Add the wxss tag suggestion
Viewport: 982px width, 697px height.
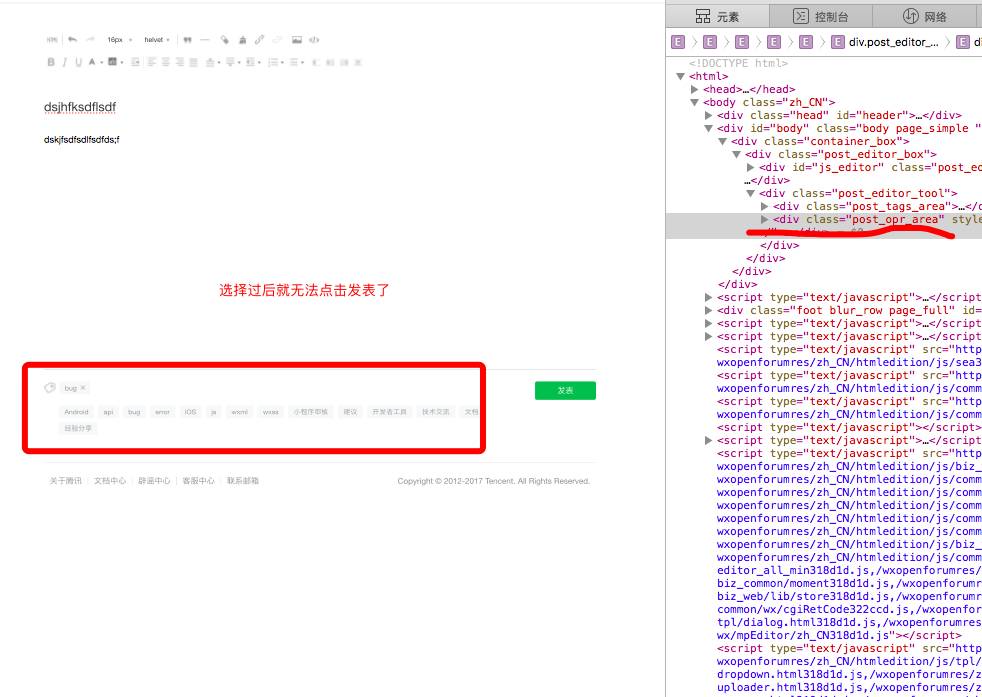click(x=271, y=412)
